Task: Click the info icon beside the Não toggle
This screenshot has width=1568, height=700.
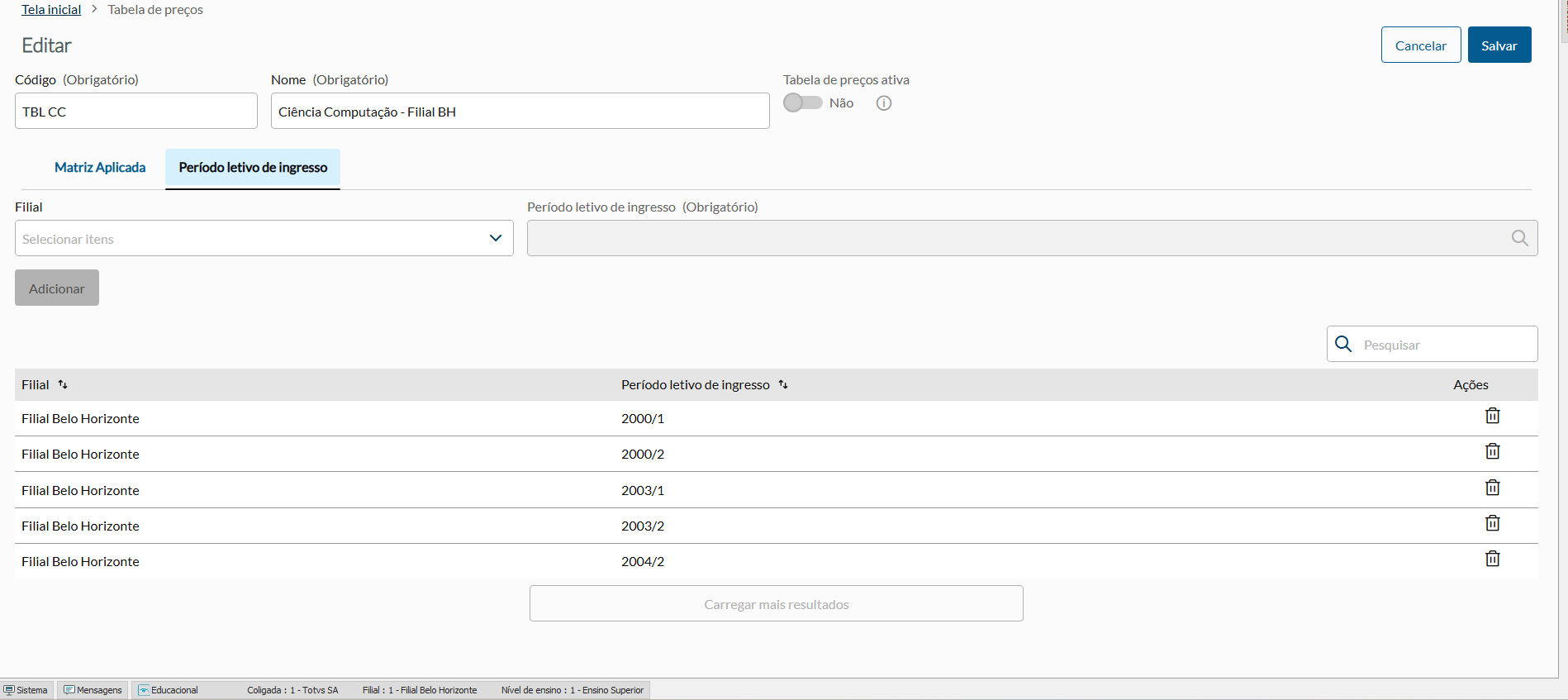Action: 884,103
